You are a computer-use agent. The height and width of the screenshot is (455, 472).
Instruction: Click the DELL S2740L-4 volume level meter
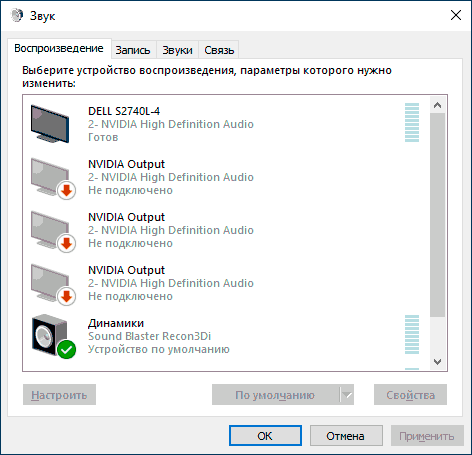(x=412, y=122)
